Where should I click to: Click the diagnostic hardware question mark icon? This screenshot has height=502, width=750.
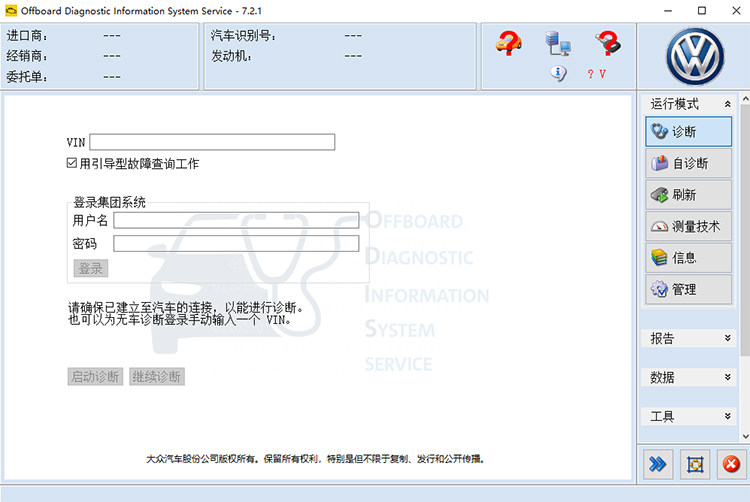pos(608,43)
